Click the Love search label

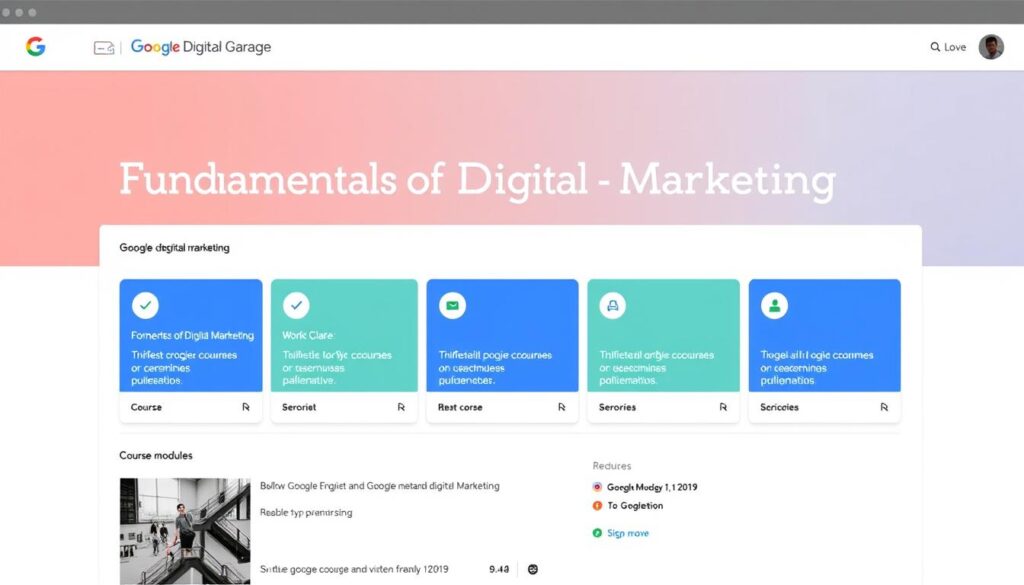[x=955, y=47]
